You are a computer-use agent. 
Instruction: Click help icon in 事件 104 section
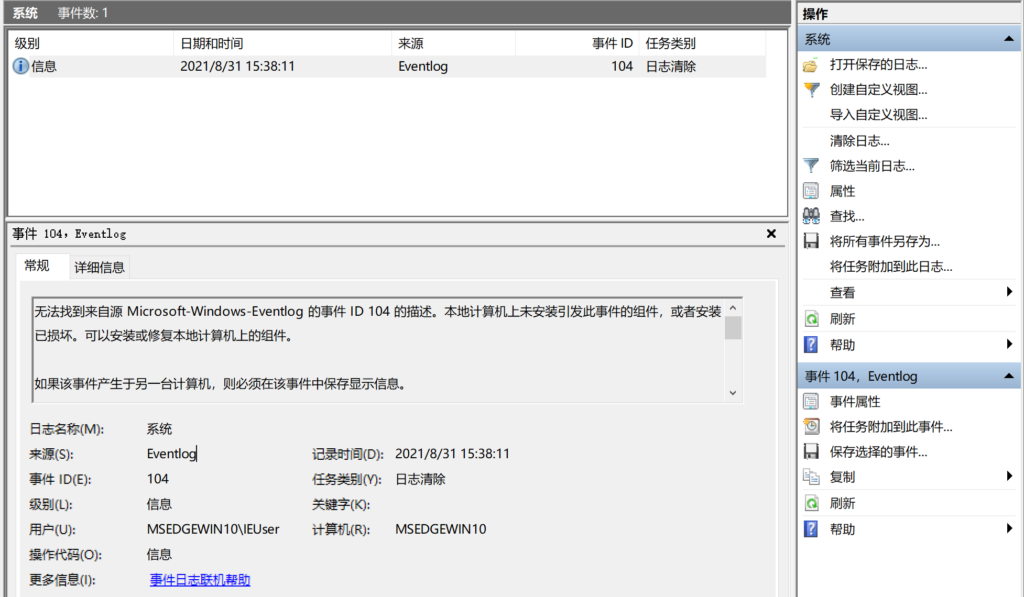pos(810,529)
